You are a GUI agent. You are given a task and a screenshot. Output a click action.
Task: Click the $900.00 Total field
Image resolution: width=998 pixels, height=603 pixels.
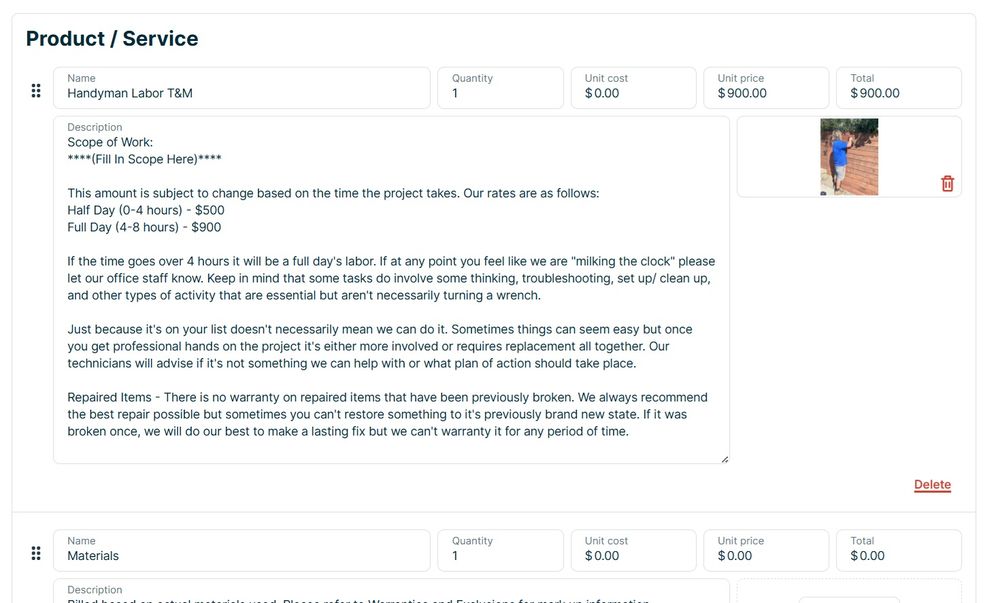tap(899, 93)
